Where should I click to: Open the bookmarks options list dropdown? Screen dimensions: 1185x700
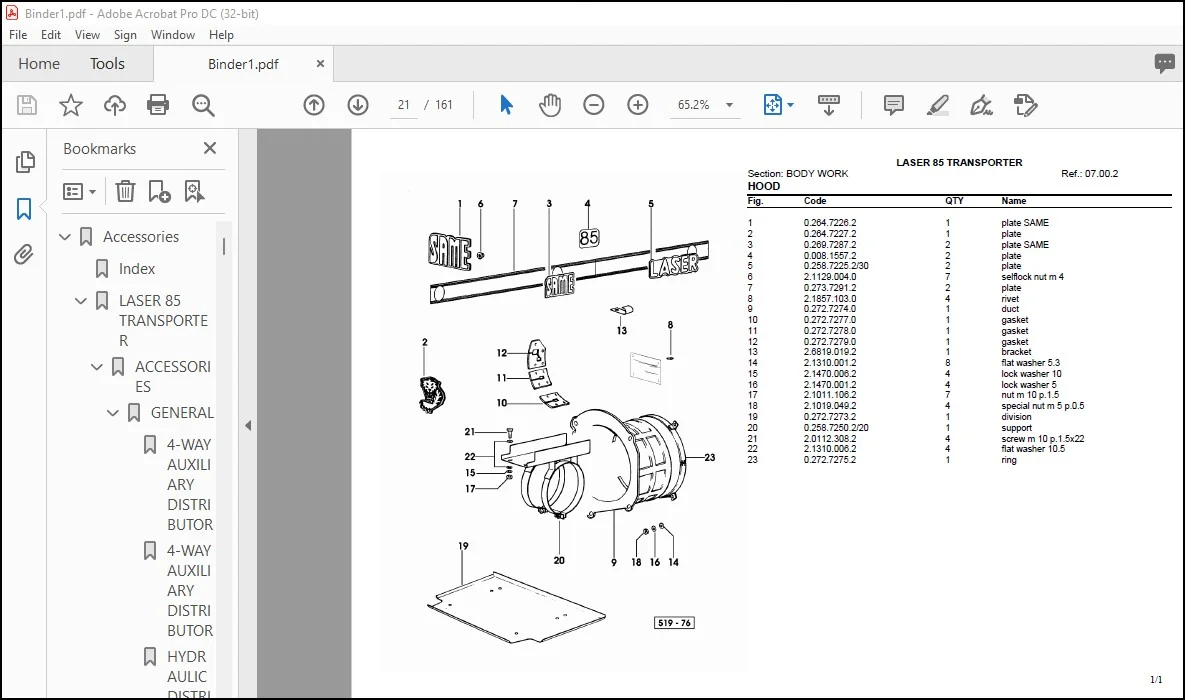79,191
